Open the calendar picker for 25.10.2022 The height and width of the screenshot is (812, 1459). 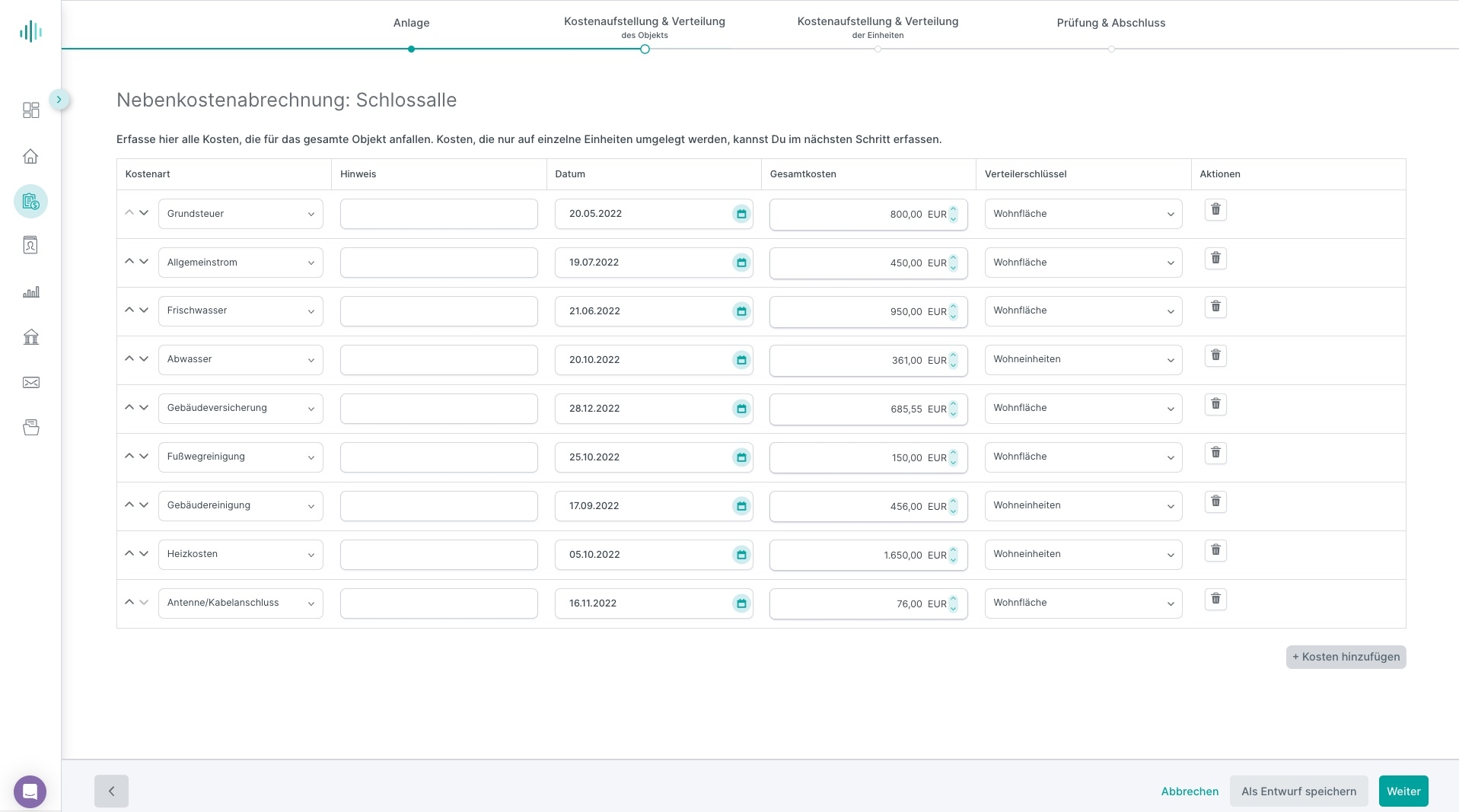[741, 457]
